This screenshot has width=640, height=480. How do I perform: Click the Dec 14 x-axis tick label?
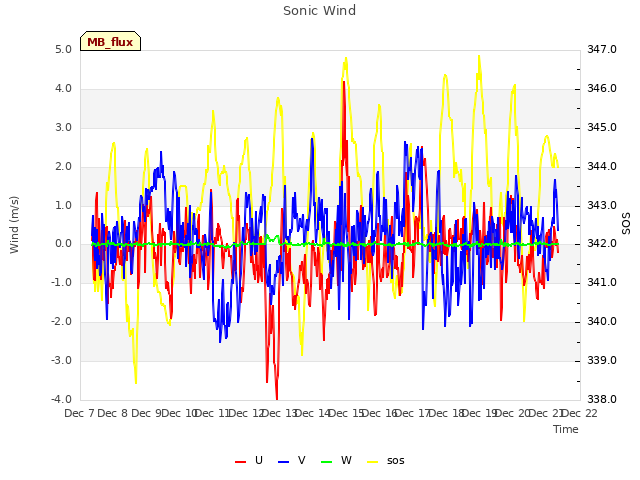click(313, 413)
